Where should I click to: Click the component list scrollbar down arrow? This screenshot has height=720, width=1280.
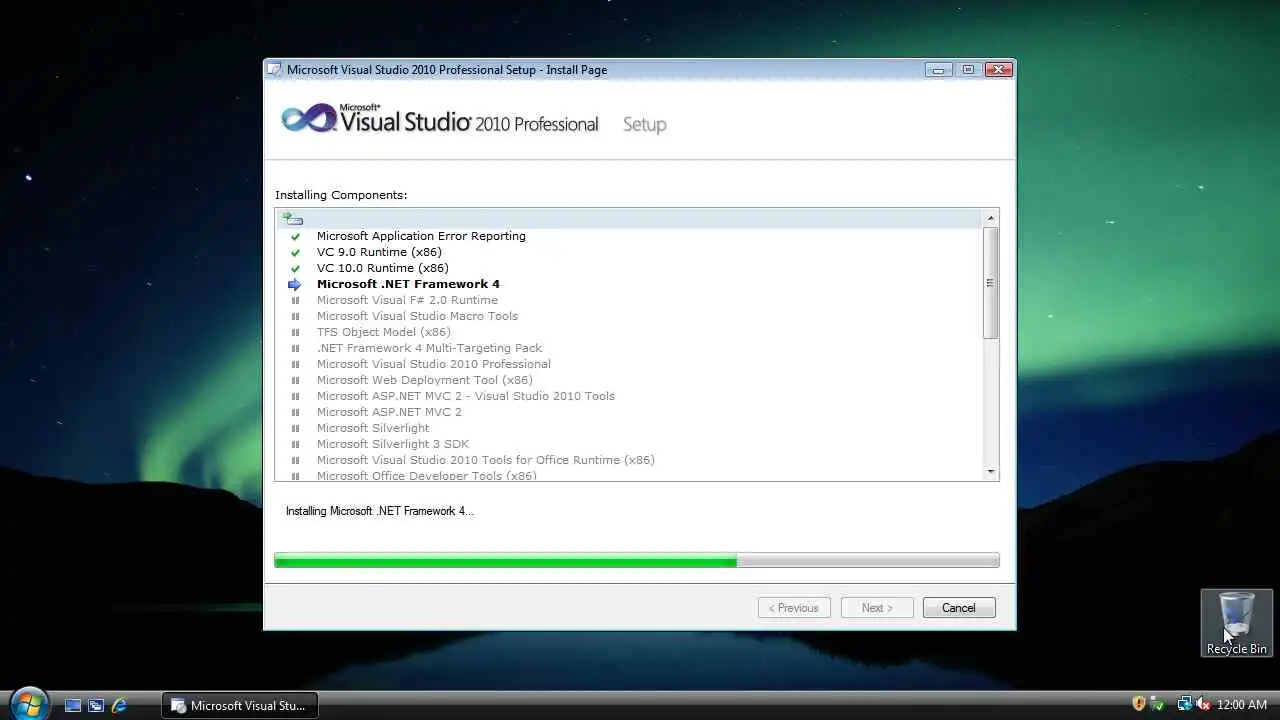pos(991,472)
